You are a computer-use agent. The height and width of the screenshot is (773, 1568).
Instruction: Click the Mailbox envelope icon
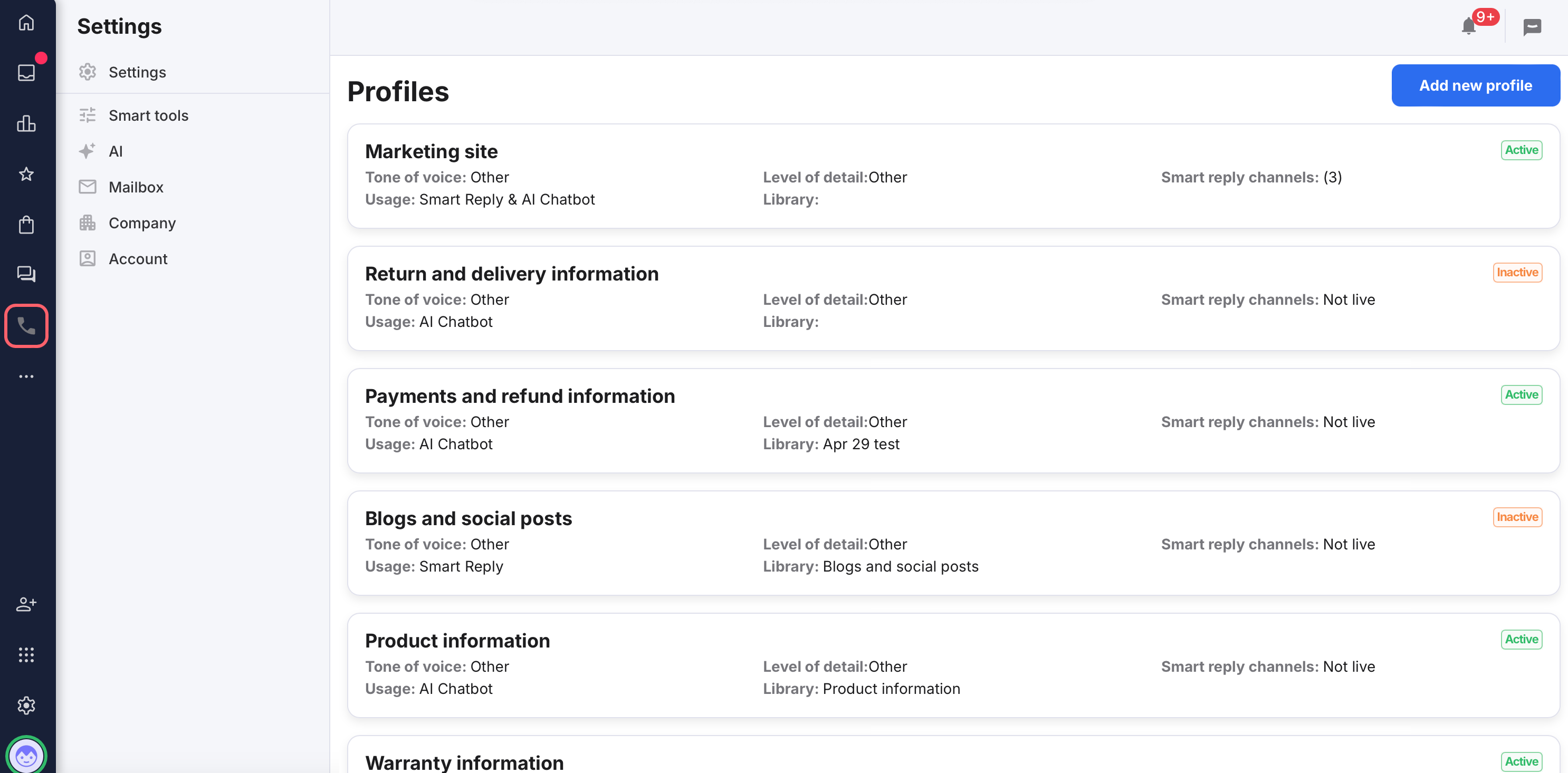coord(88,187)
